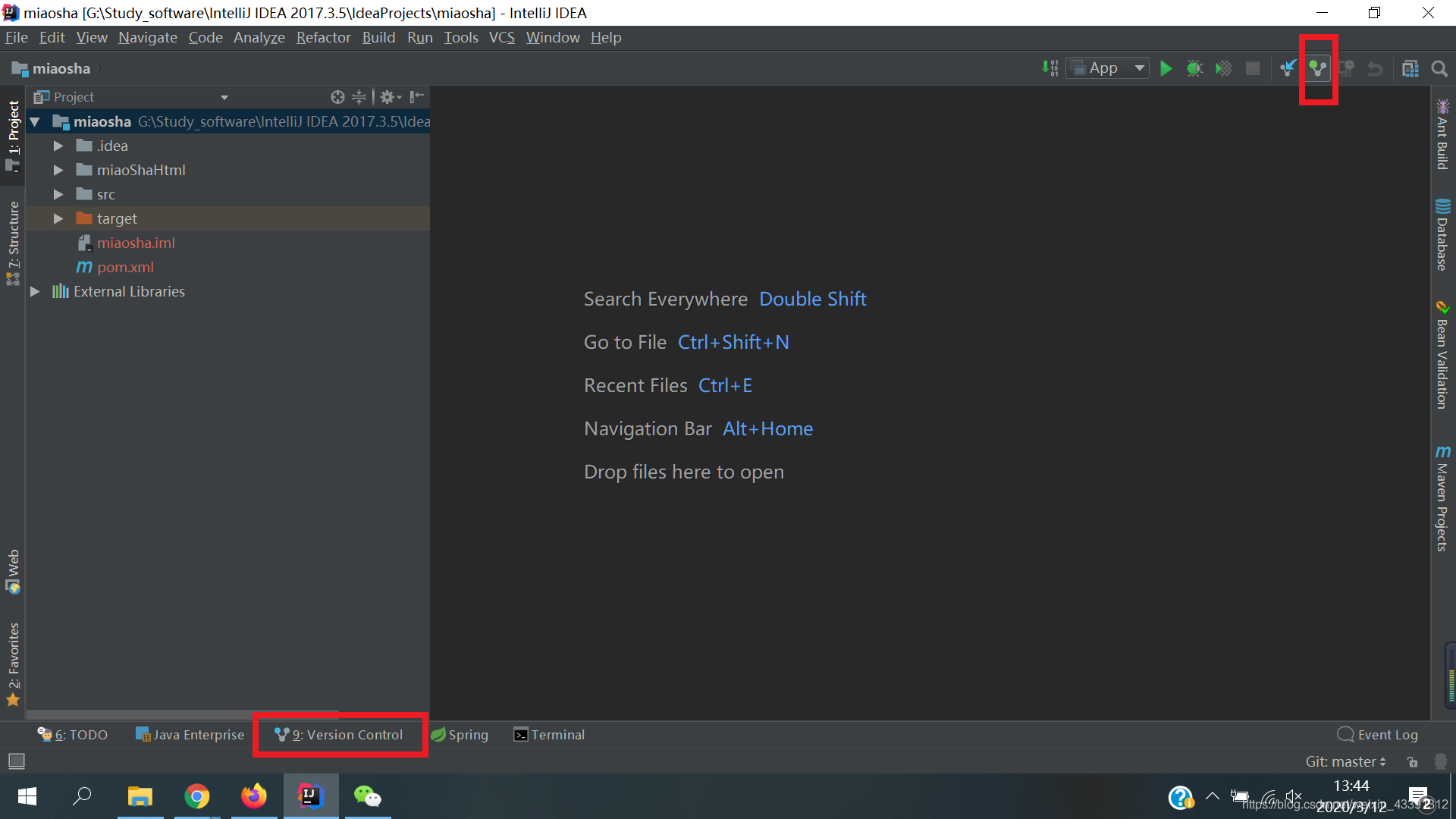Image resolution: width=1456 pixels, height=819 pixels.
Task: Open WeChat from taskbar
Action: pyautogui.click(x=368, y=796)
